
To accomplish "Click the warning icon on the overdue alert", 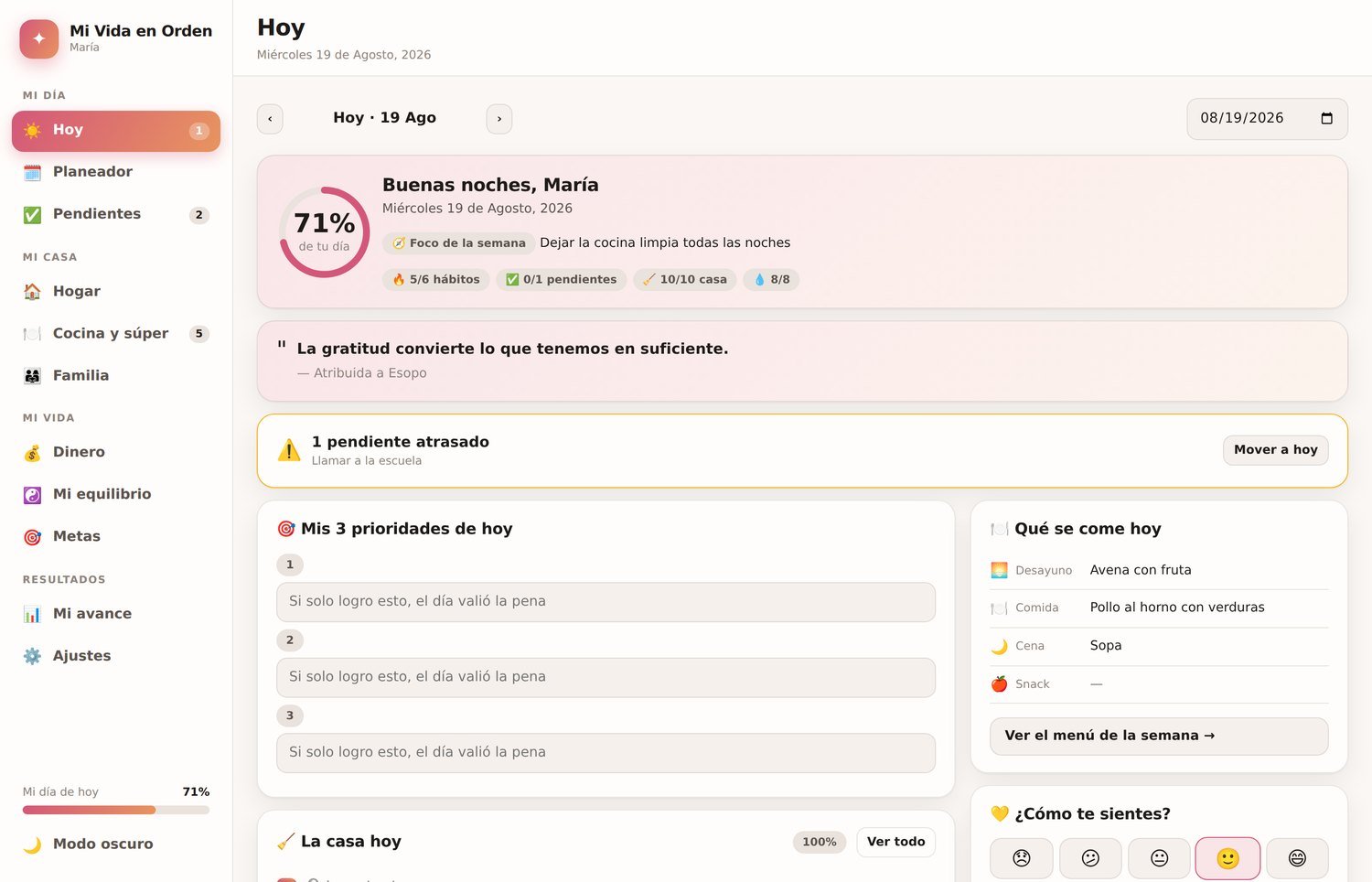I will coord(289,450).
